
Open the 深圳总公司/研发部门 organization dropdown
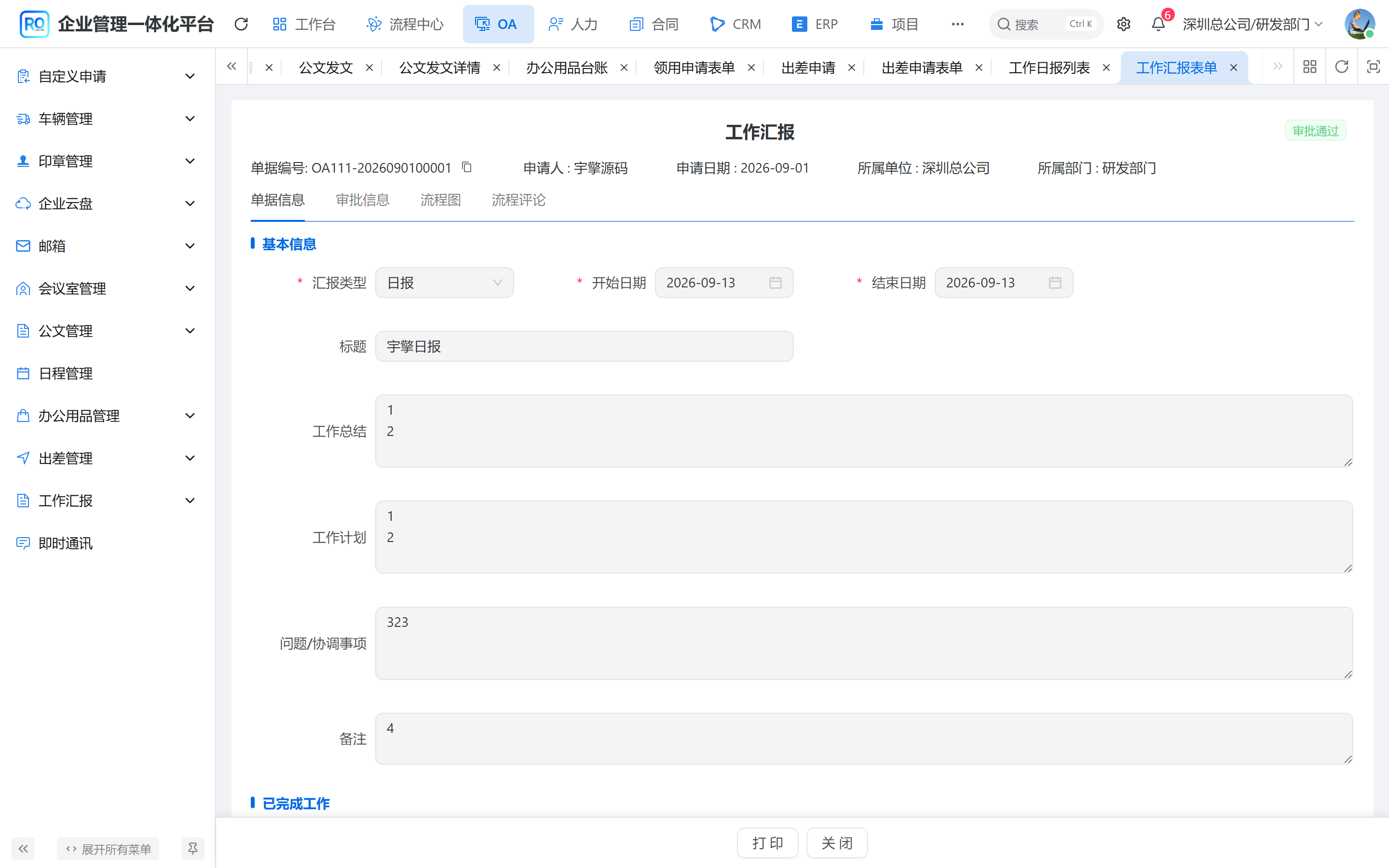1253,24
